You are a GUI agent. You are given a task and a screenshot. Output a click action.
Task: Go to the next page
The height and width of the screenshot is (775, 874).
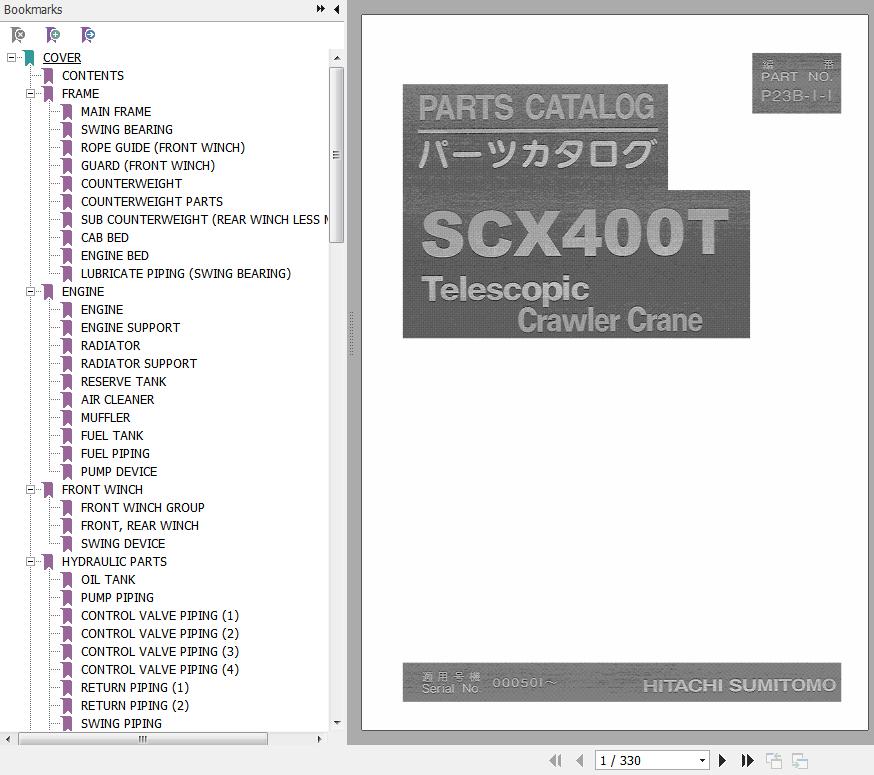pos(723,761)
